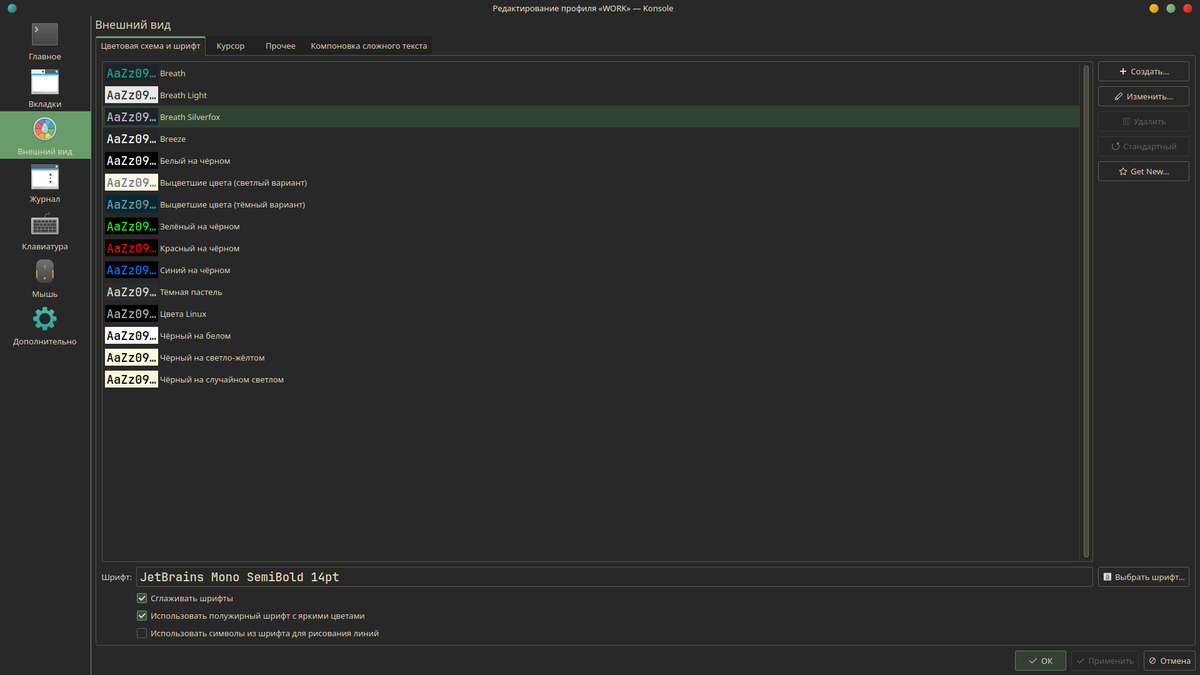Viewport: 1200px width, 675px height.
Task: Select Чёрный на случайном светлом scheme
Action: tap(591, 380)
